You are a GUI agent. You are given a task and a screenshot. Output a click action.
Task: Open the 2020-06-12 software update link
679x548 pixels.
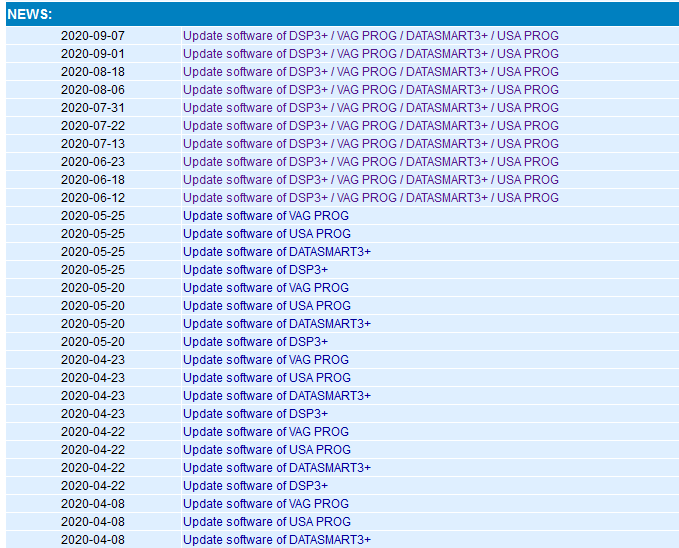371,198
